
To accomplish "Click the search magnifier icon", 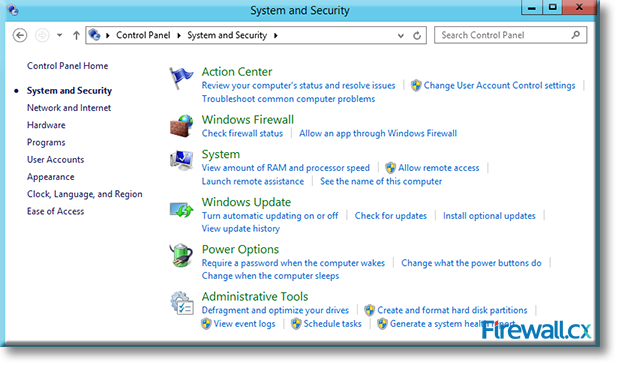I will tap(576, 35).
